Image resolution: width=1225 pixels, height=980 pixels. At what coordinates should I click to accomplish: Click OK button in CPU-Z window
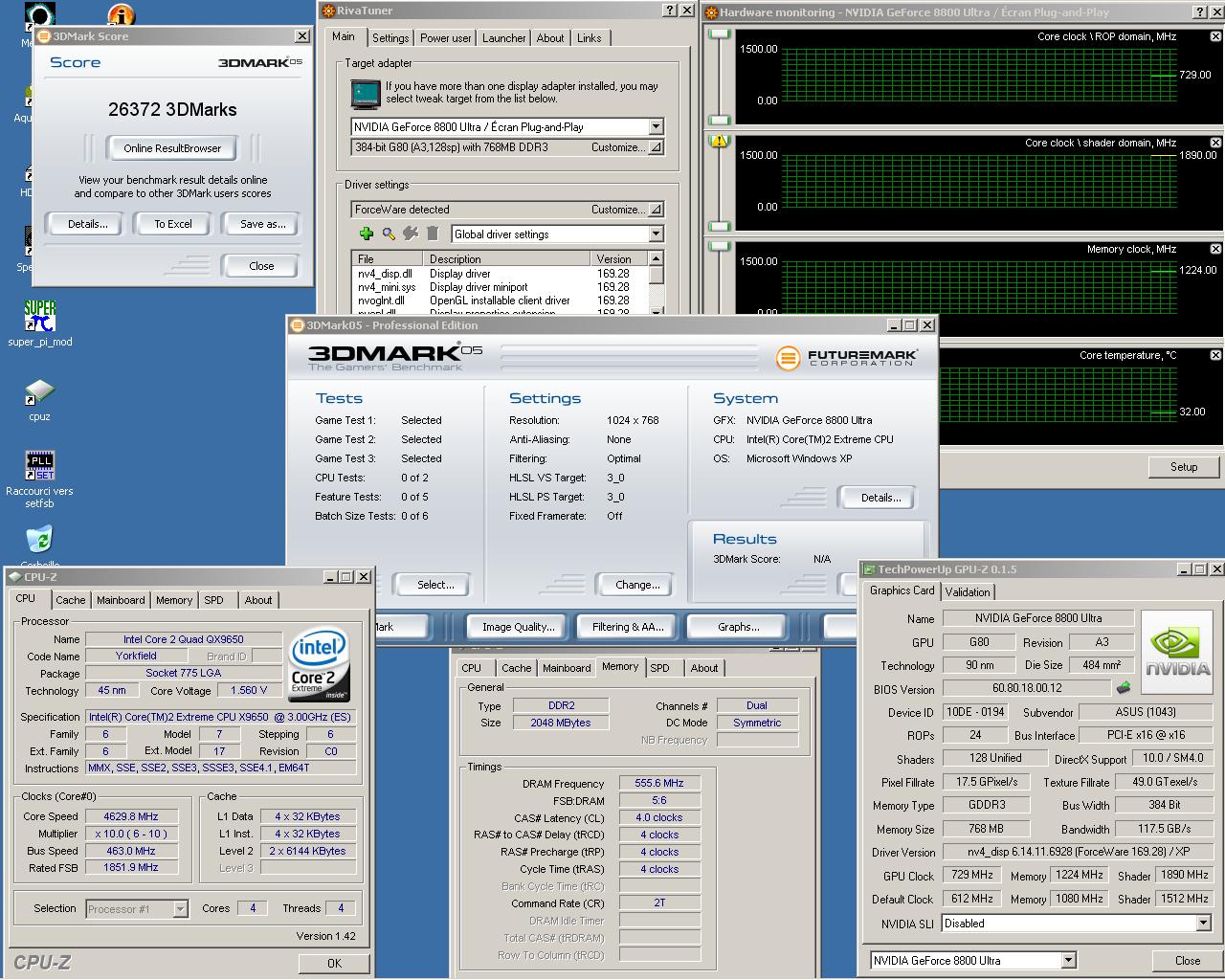334,963
